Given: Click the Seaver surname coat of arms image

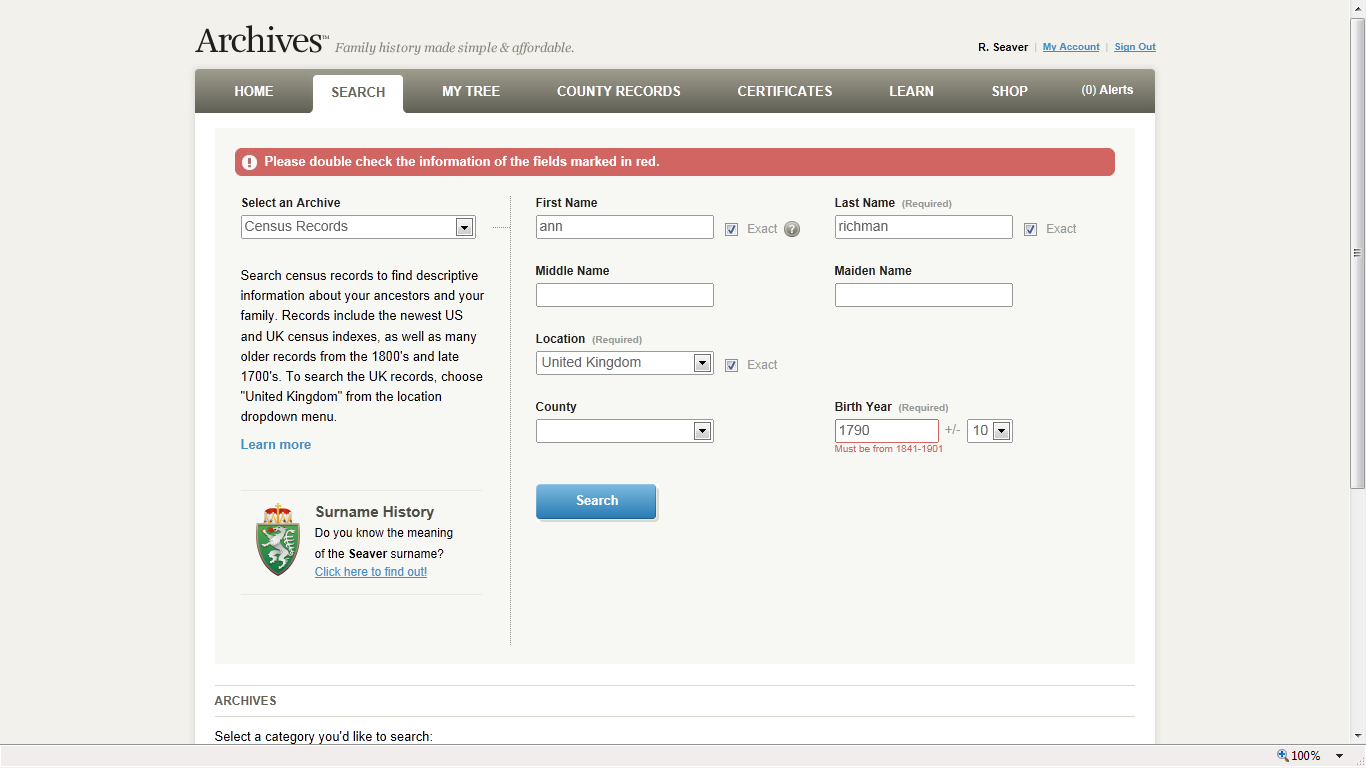Looking at the screenshot, I should click(x=277, y=540).
